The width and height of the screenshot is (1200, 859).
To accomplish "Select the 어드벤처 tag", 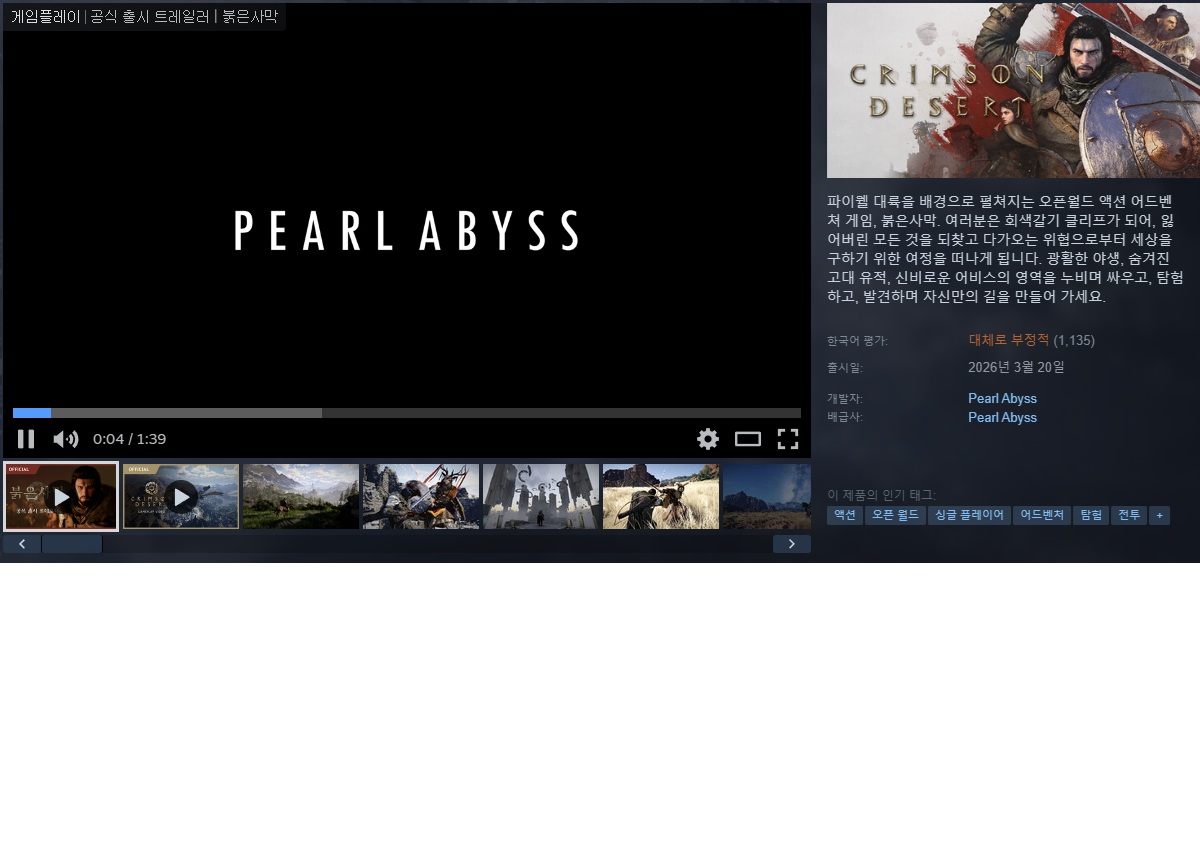I will pyautogui.click(x=1042, y=515).
